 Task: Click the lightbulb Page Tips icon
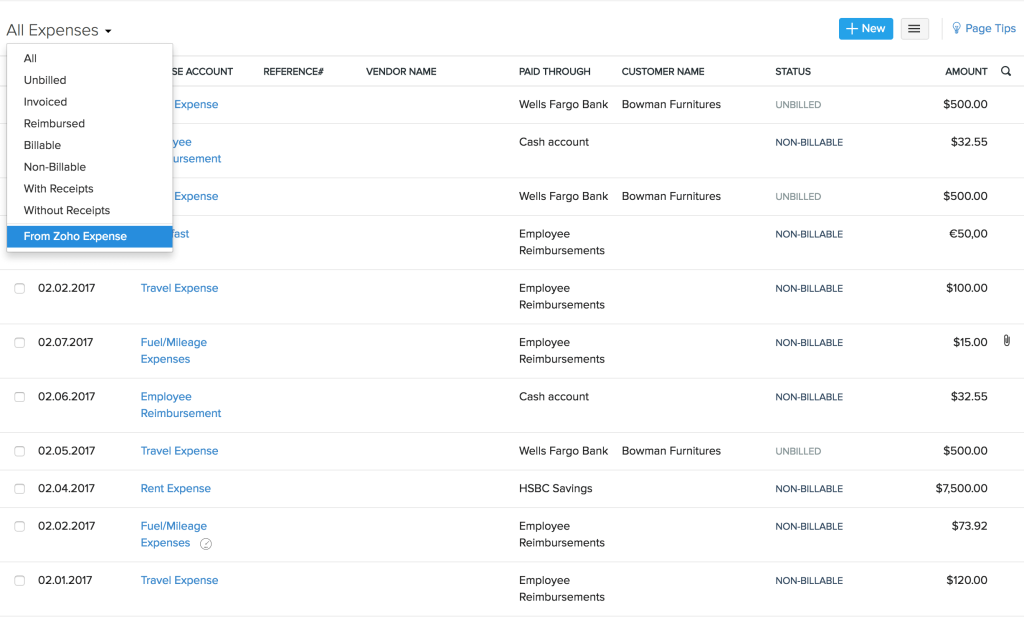956,29
